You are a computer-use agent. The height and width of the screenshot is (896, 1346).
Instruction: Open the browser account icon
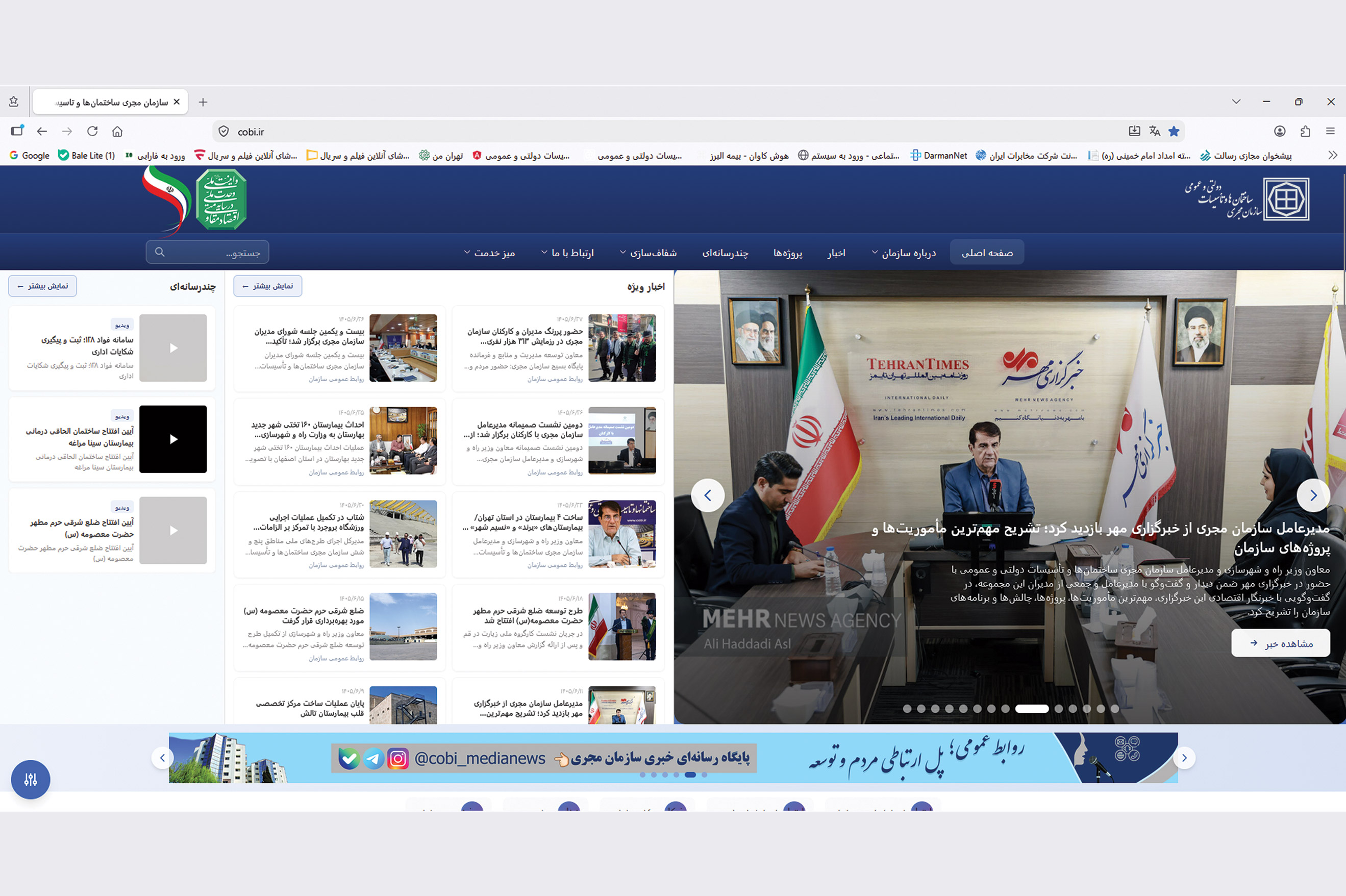click(1280, 132)
